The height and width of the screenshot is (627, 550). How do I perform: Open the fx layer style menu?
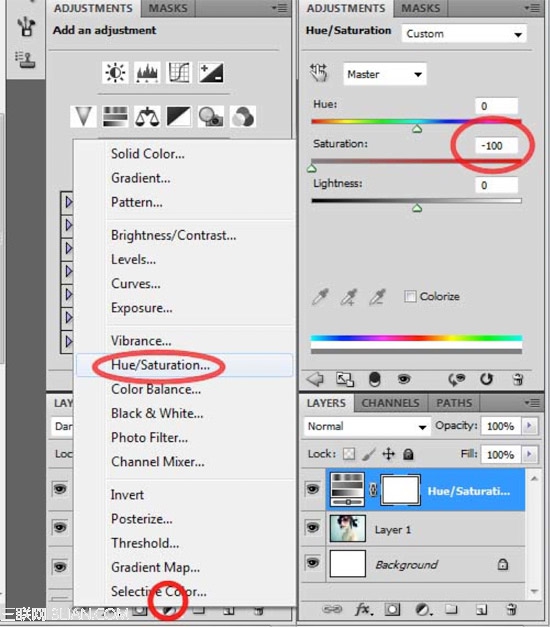point(364,609)
